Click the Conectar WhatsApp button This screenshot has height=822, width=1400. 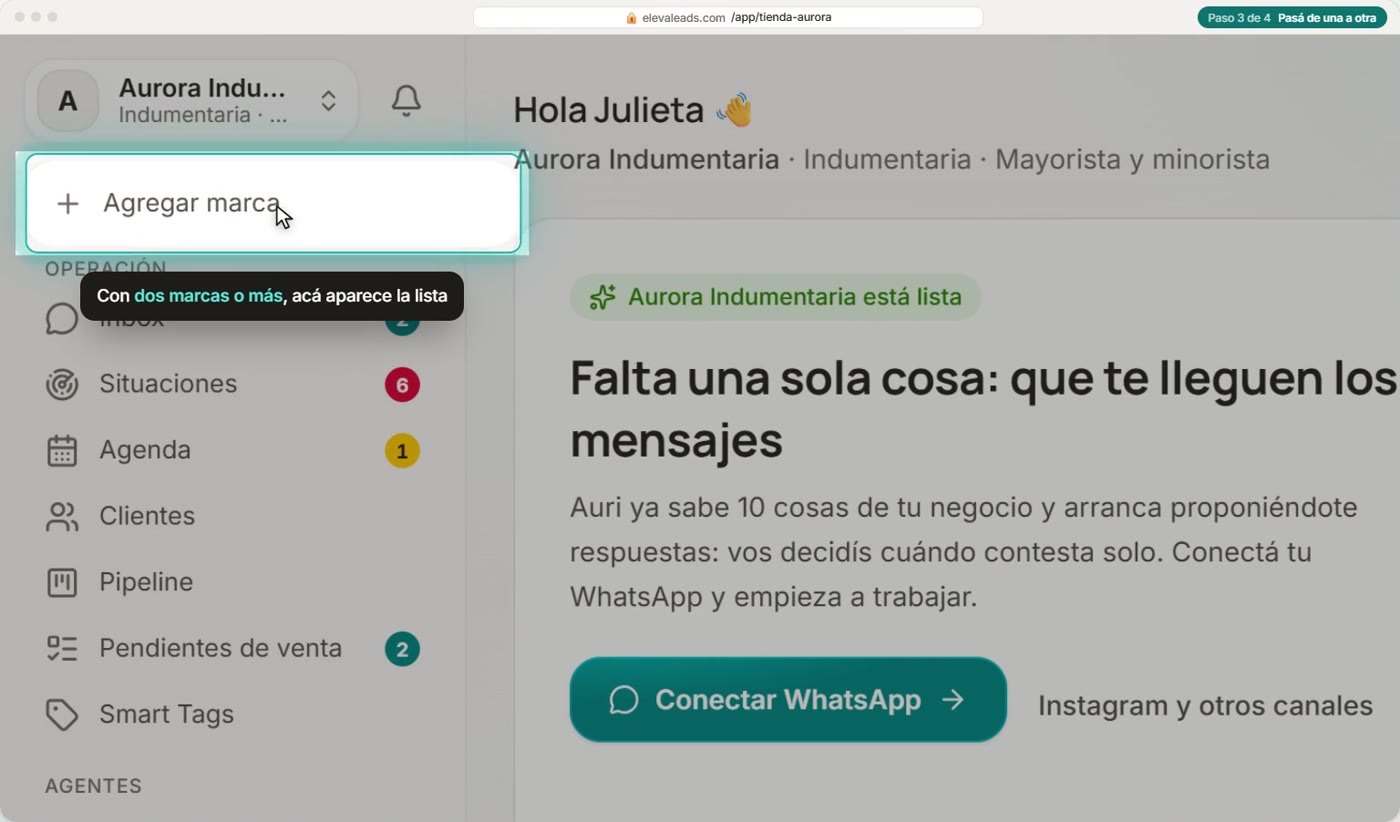[788, 700]
